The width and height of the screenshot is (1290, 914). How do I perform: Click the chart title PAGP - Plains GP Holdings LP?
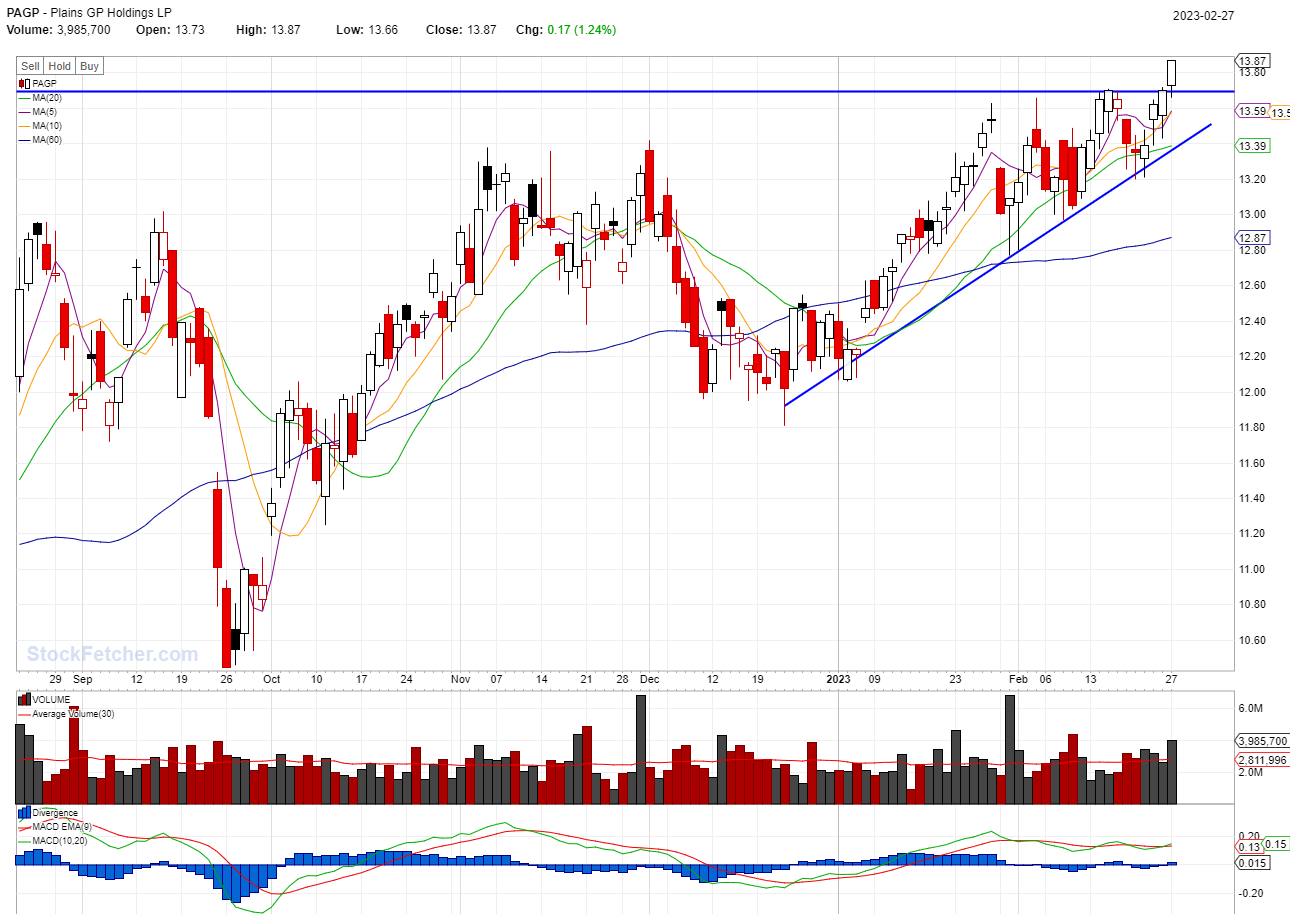coord(90,14)
